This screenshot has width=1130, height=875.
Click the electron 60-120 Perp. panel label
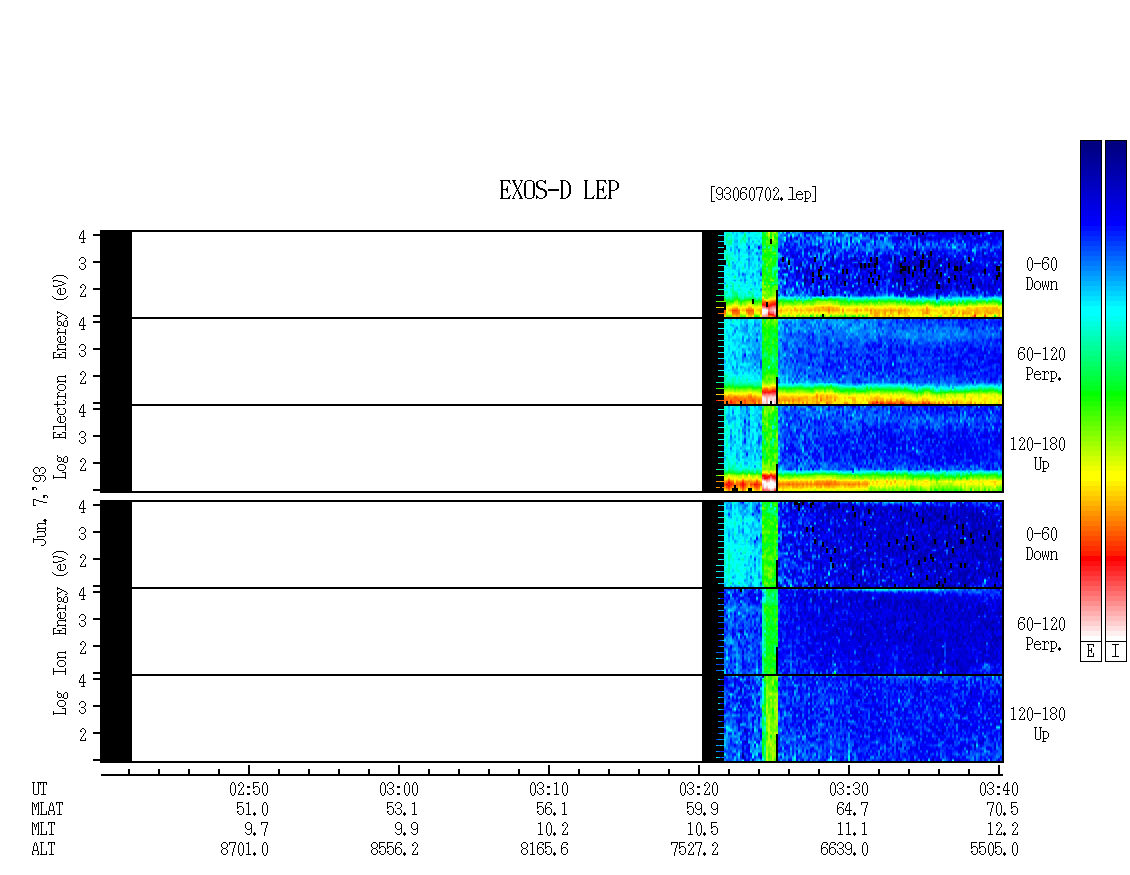pos(1041,365)
